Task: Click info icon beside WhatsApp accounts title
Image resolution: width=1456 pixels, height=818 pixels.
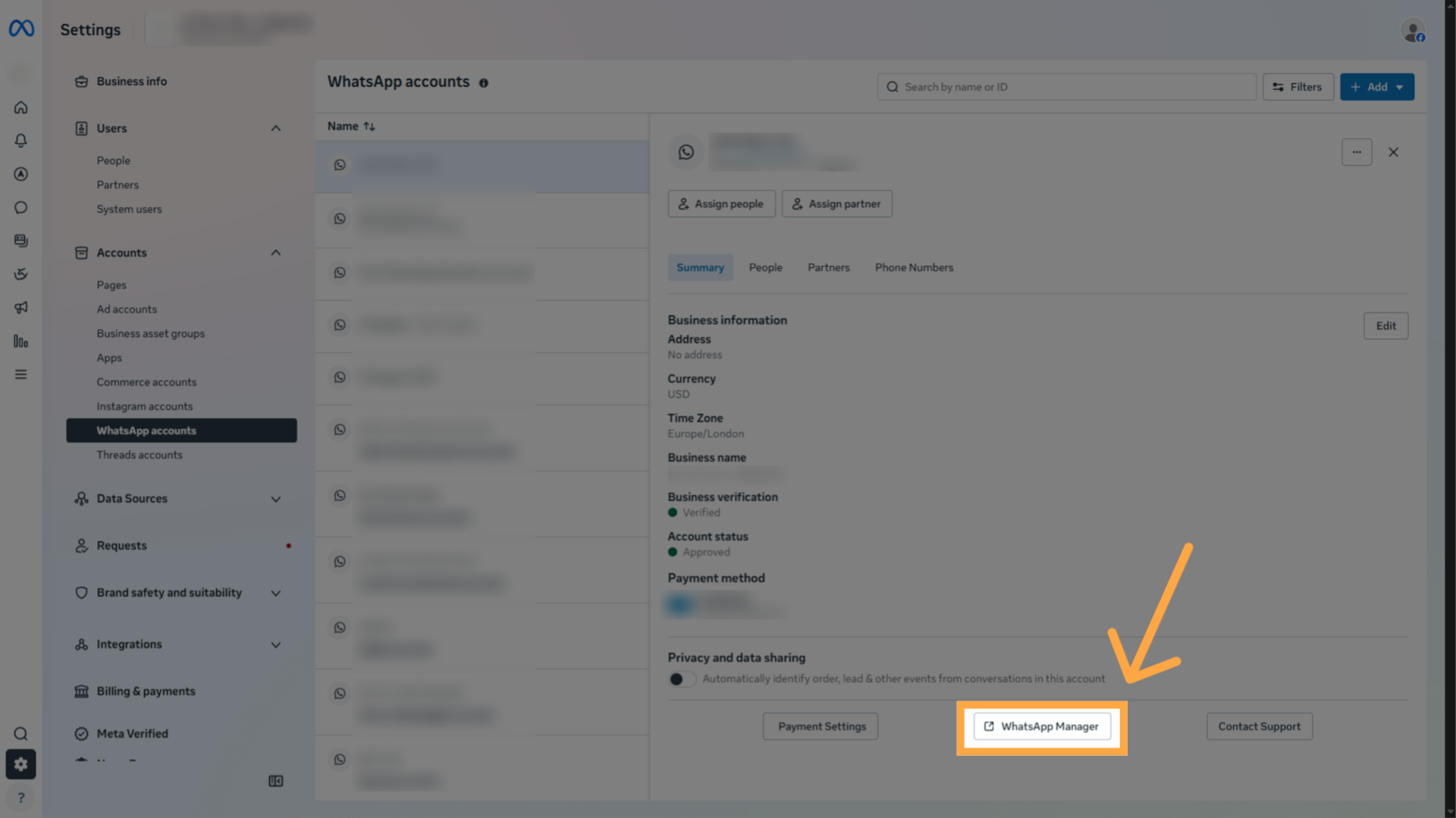Action: [483, 83]
